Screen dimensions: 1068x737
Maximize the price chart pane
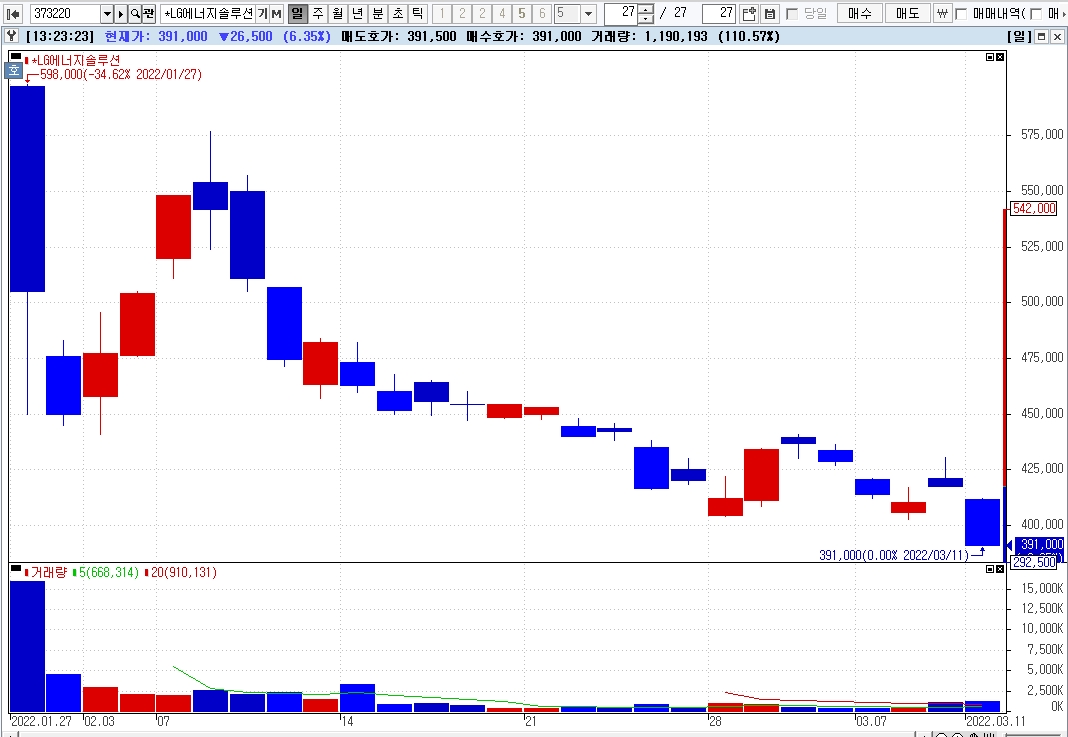pos(990,57)
